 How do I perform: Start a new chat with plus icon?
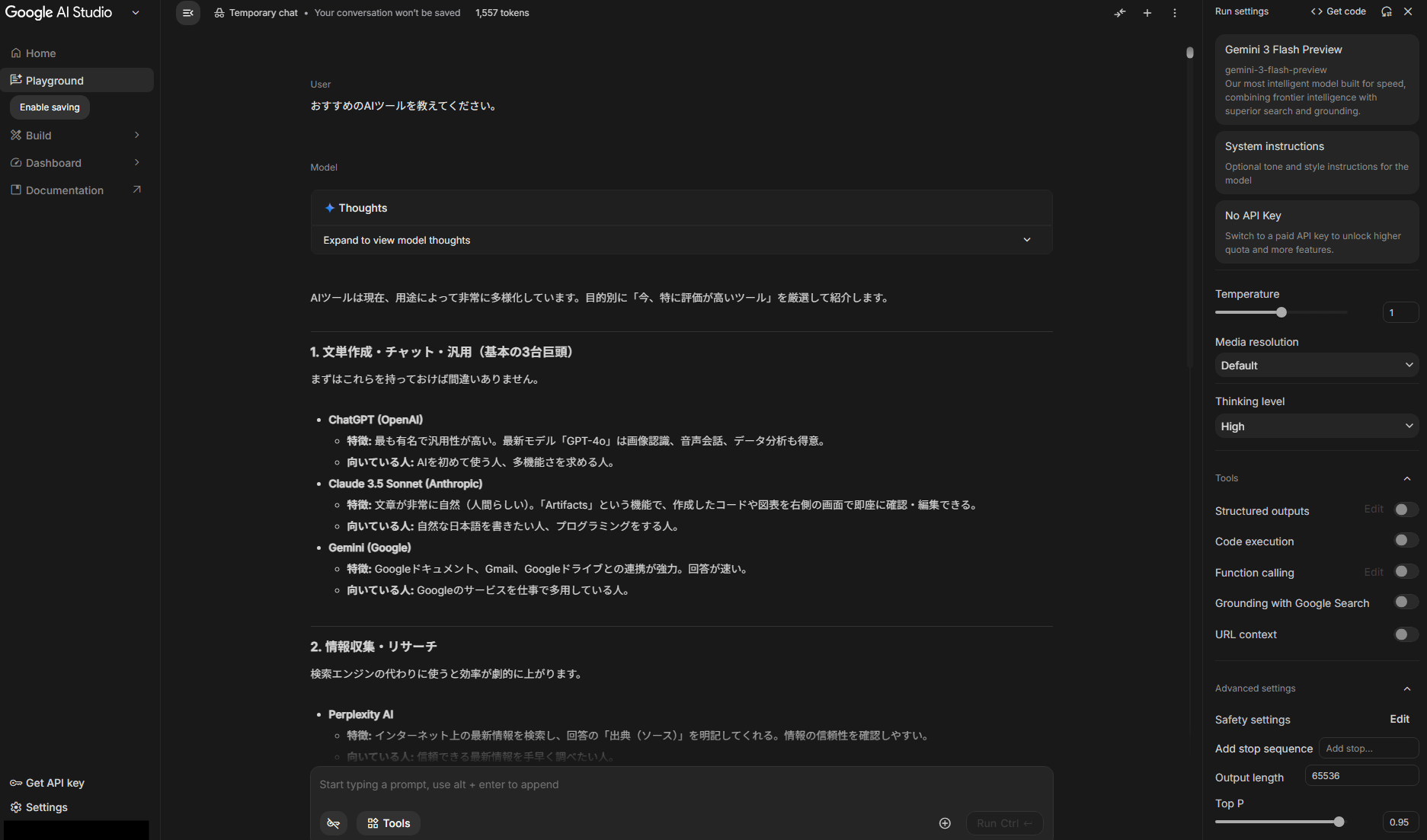(x=1147, y=13)
